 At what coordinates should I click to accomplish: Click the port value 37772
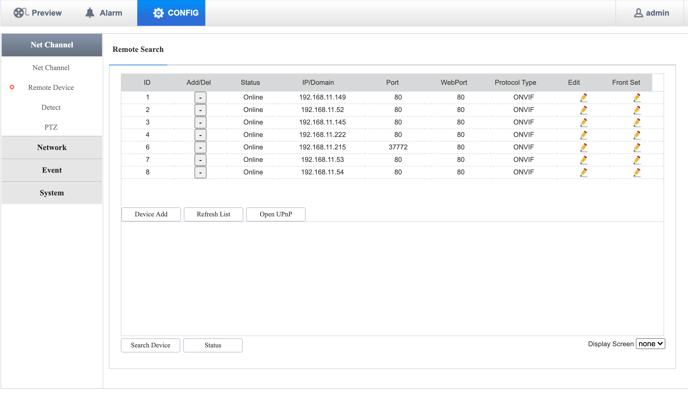click(x=398, y=147)
